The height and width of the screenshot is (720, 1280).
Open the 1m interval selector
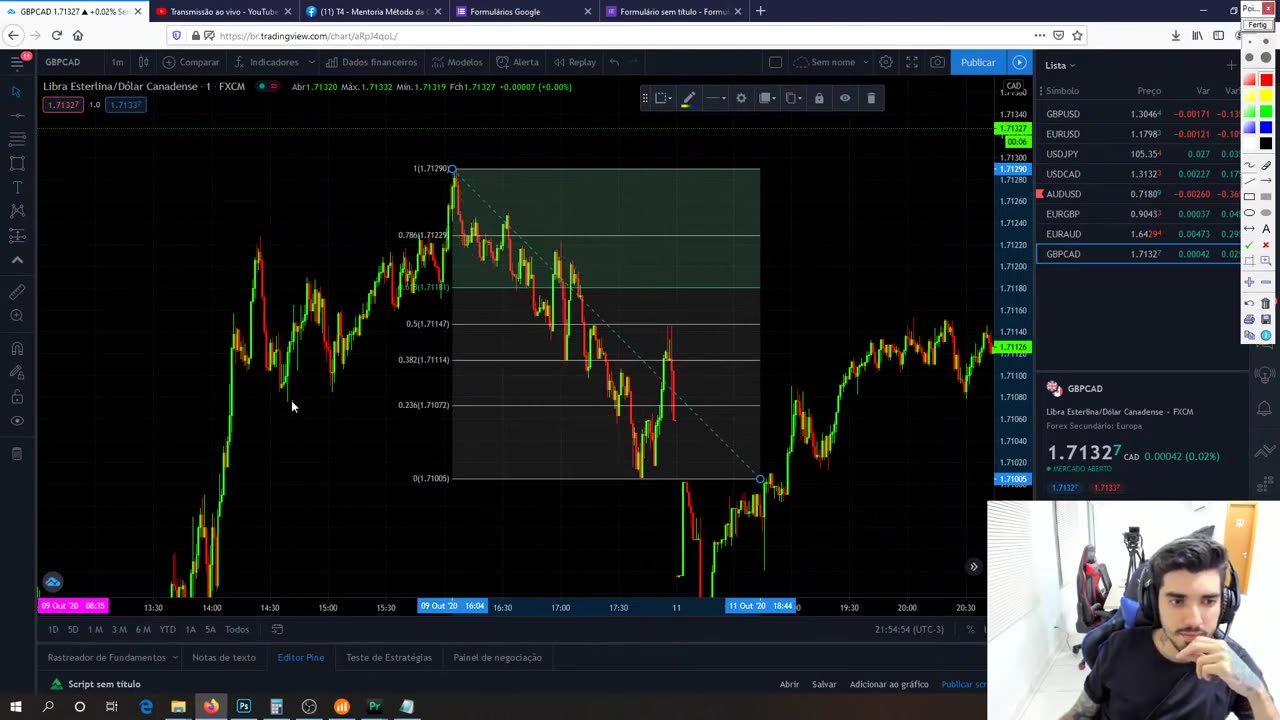point(117,62)
